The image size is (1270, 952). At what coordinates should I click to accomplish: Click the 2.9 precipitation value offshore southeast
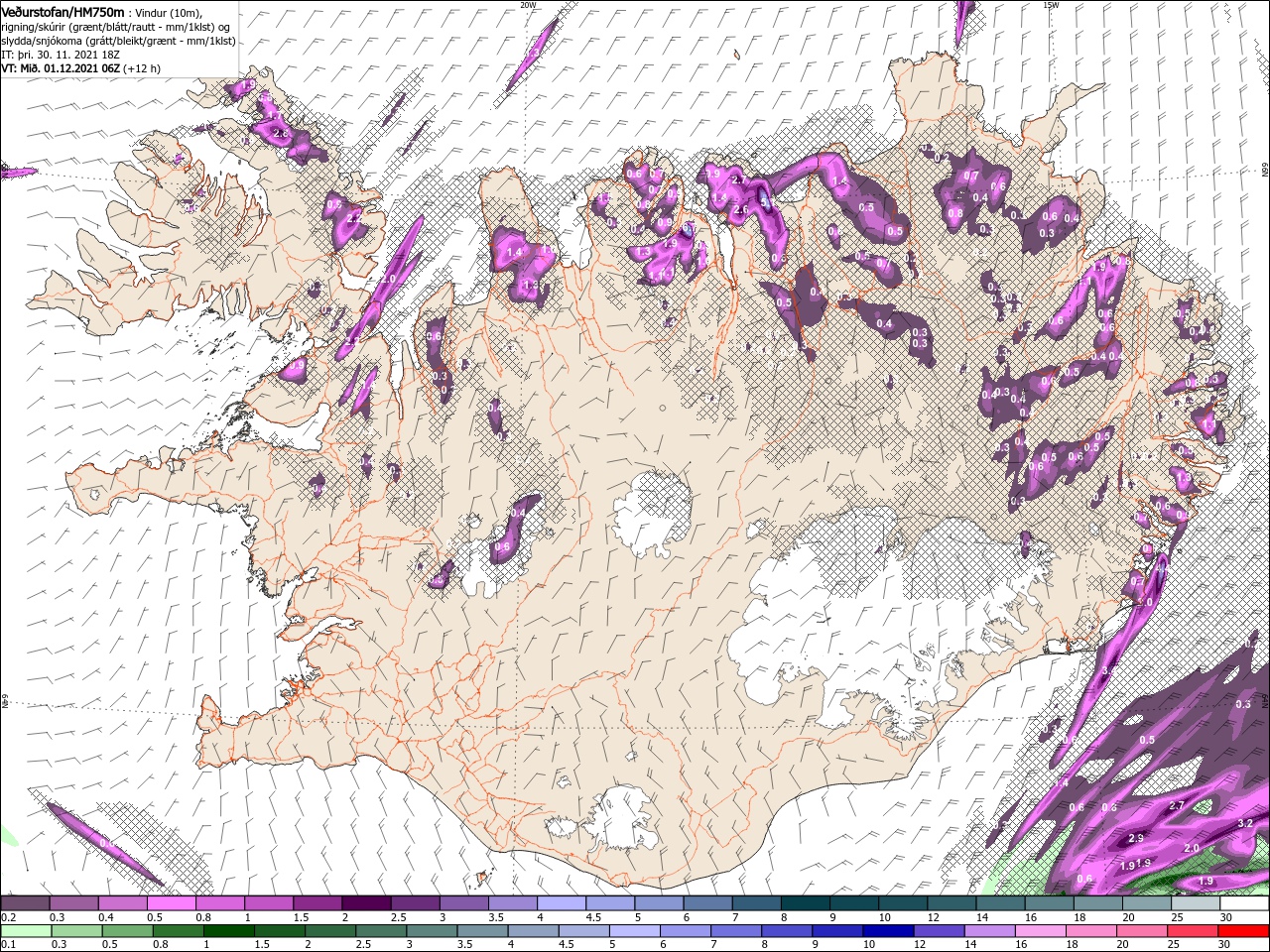(x=1137, y=839)
